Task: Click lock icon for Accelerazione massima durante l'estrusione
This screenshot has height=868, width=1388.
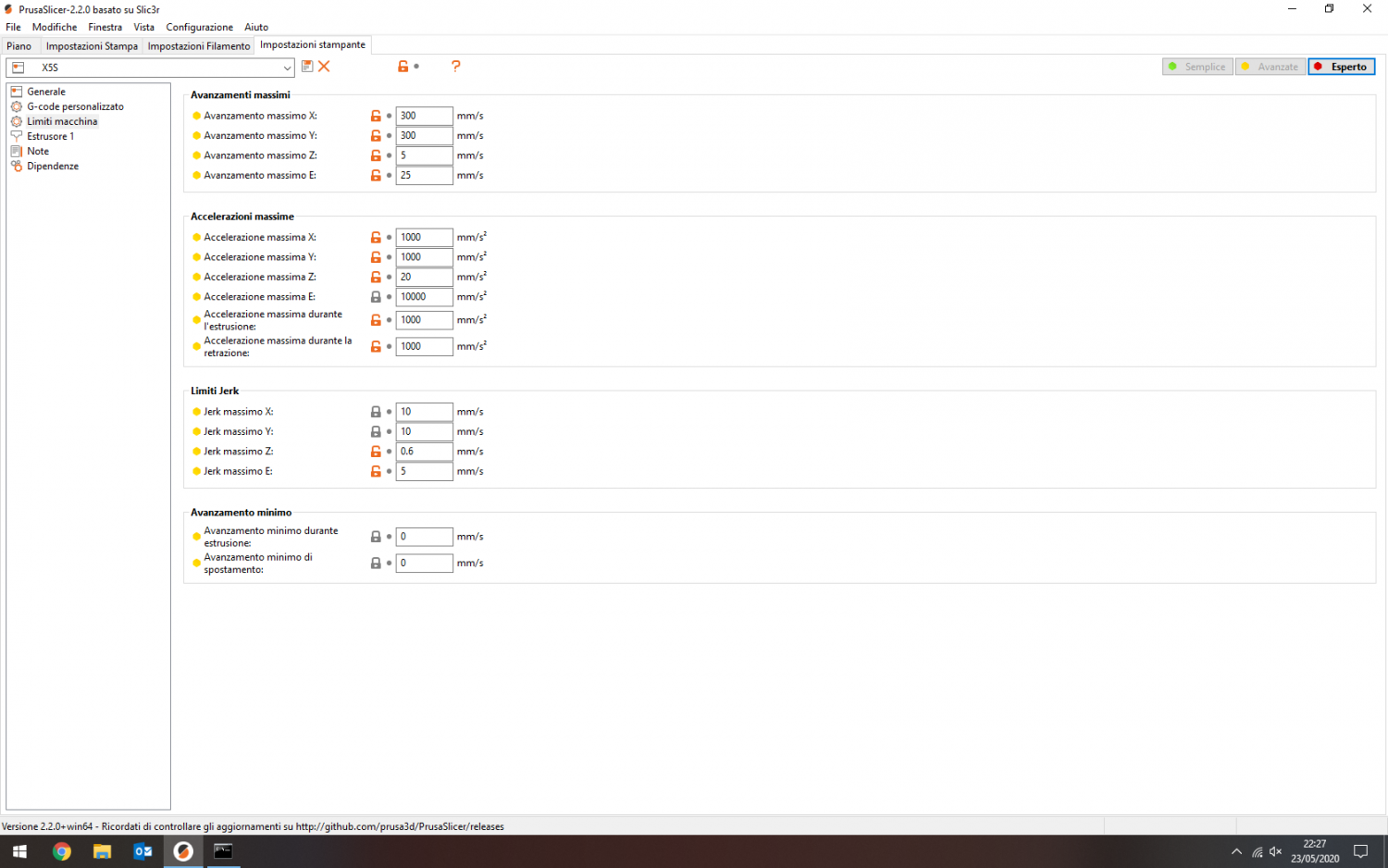Action: click(376, 320)
